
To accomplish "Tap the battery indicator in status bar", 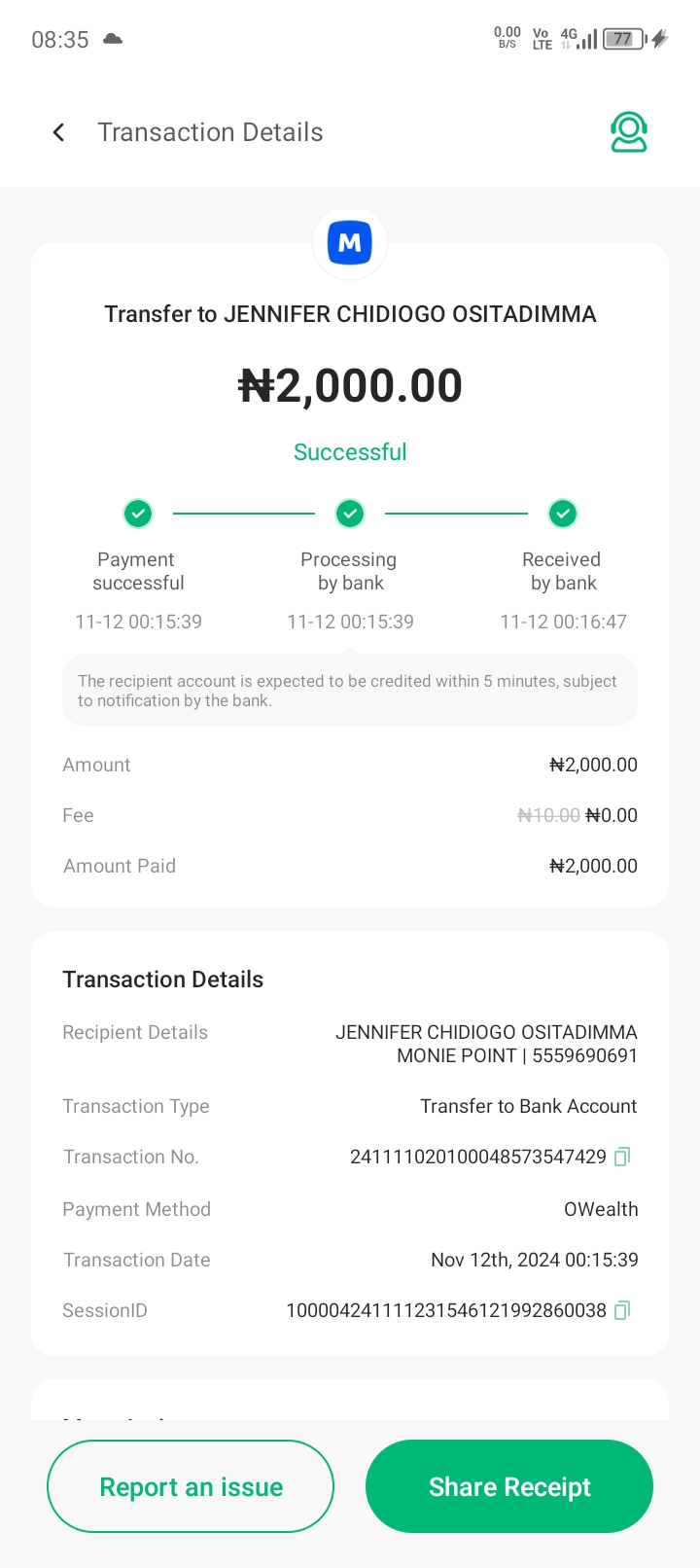I will pos(624,39).
